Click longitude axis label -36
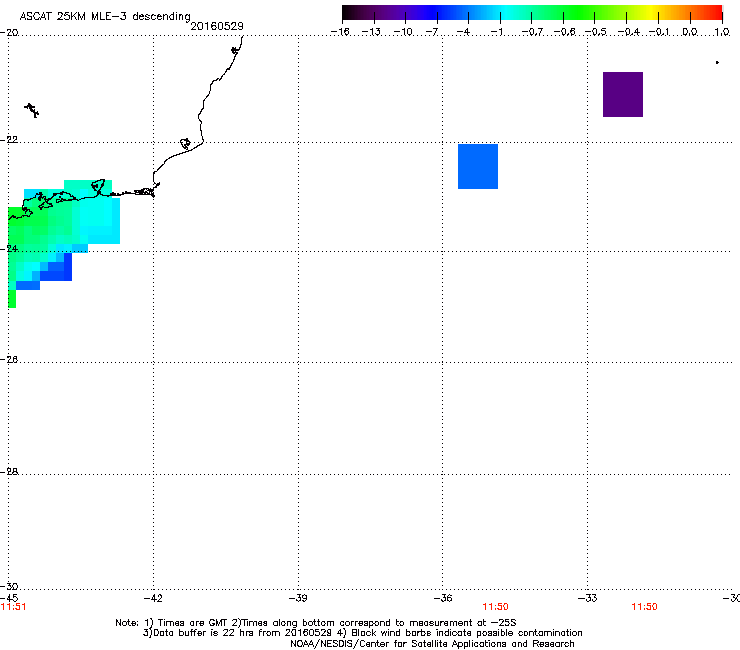The height and width of the screenshot is (650, 740). click(x=442, y=598)
